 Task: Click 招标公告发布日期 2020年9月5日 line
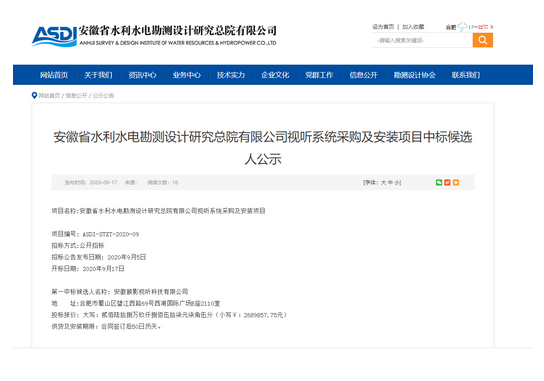point(99,257)
